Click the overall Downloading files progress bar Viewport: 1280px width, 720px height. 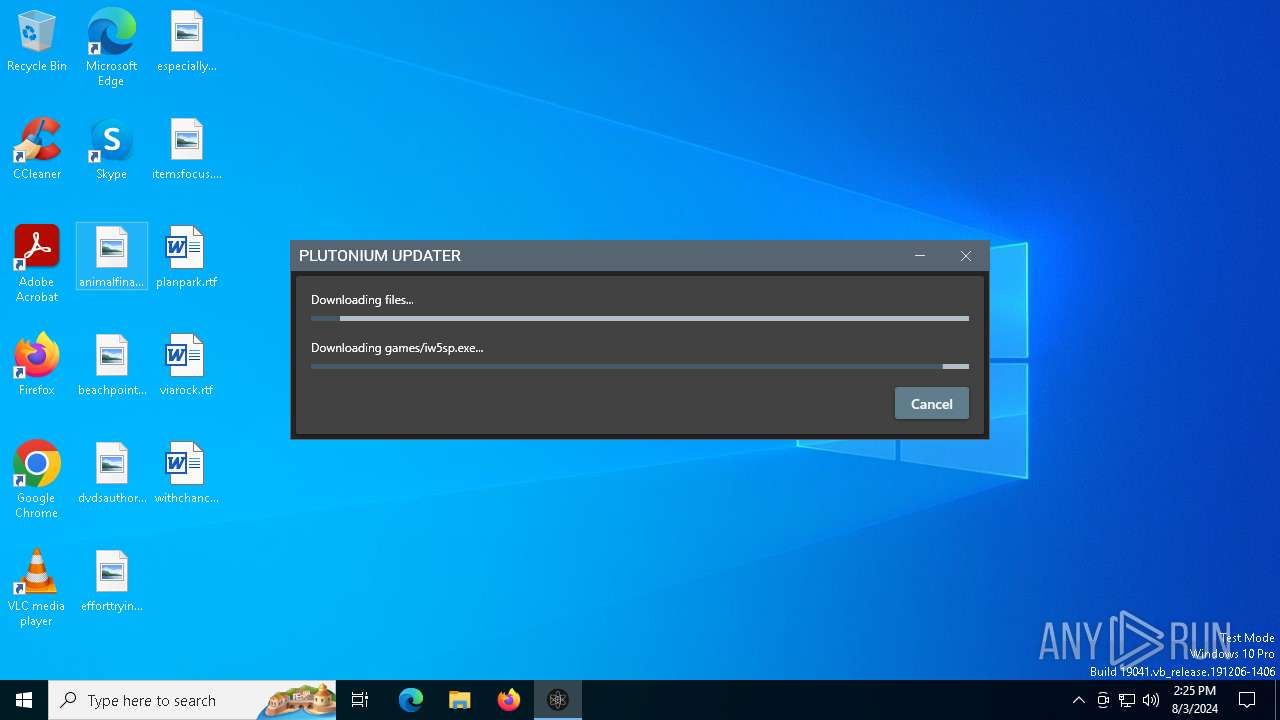[x=640, y=319]
